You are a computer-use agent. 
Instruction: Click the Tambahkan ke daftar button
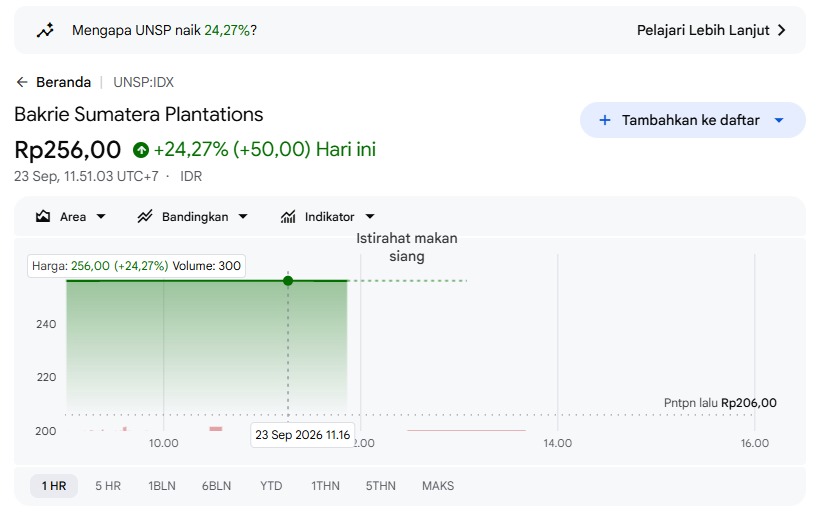tap(693, 120)
